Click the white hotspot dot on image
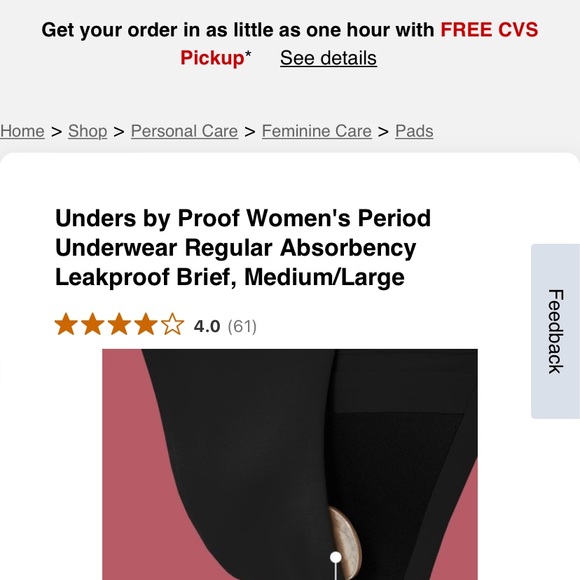The width and height of the screenshot is (580, 580). tap(335, 557)
